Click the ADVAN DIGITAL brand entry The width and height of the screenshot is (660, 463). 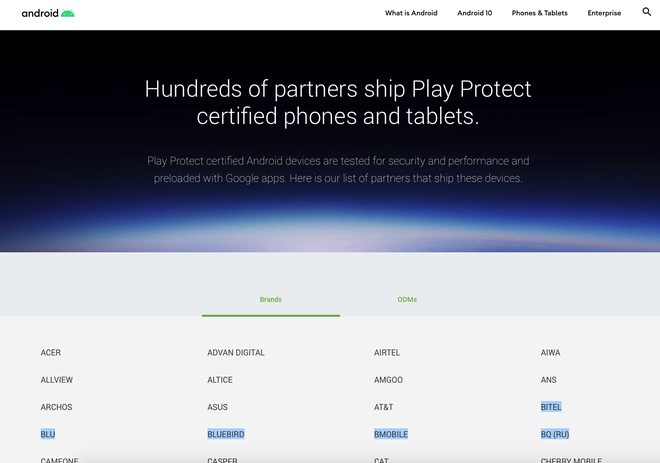click(236, 353)
